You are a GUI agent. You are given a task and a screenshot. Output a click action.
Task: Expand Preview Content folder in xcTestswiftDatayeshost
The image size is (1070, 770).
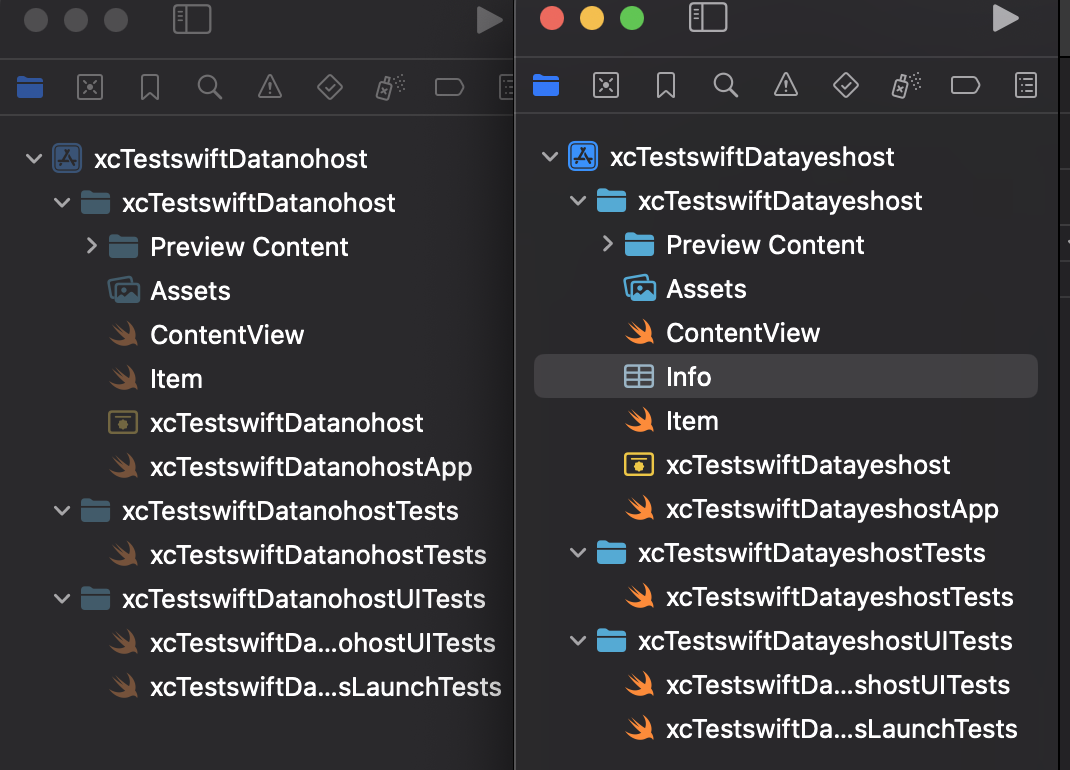[607, 244]
